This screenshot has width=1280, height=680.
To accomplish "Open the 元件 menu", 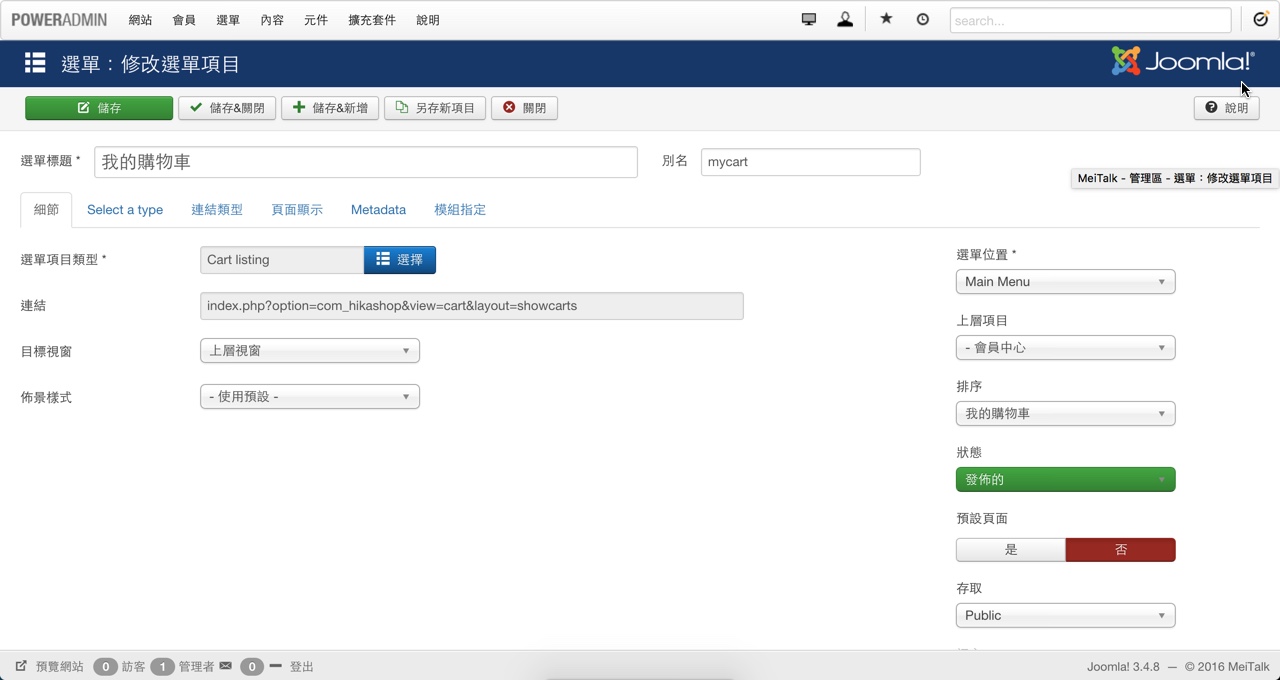I will [x=316, y=20].
